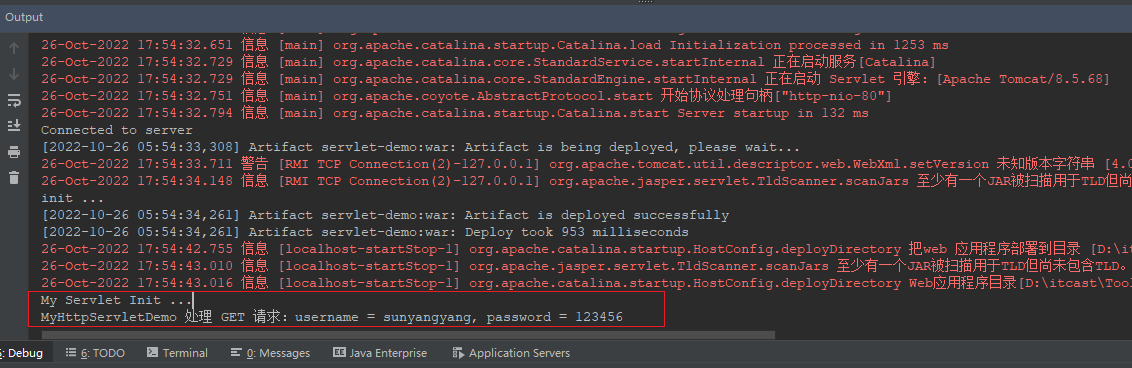Open the Java Enterprise tool window
Screen dimensions: 1132x368
[x=380, y=353]
